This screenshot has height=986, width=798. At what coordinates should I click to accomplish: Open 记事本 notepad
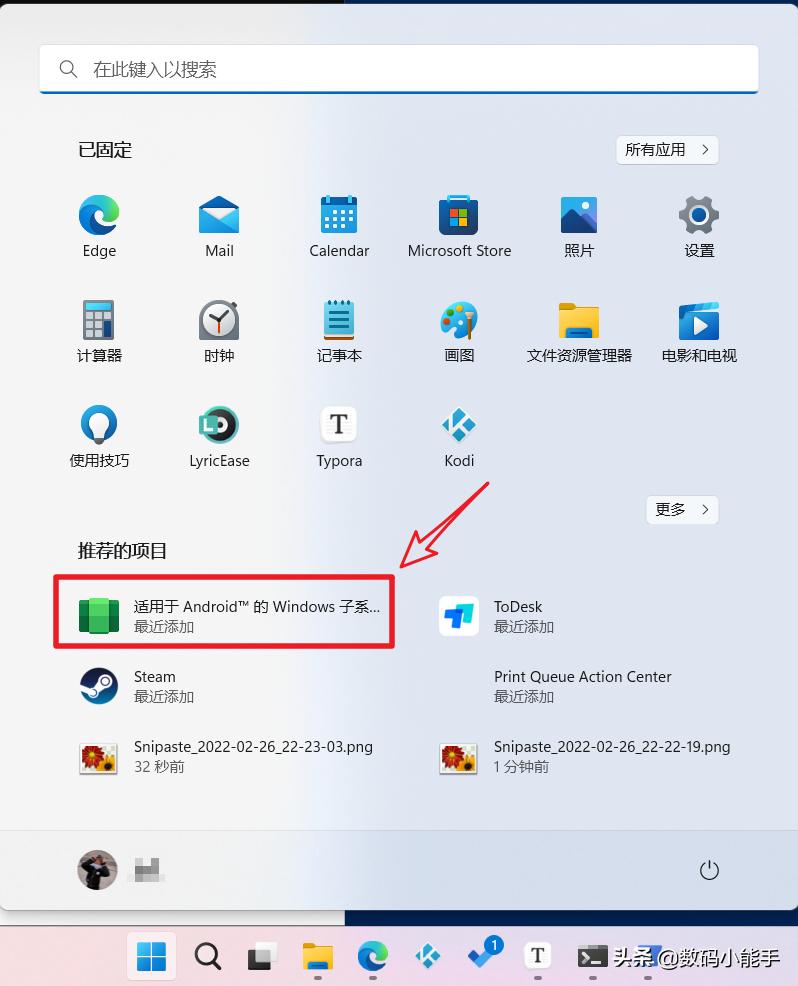[339, 331]
